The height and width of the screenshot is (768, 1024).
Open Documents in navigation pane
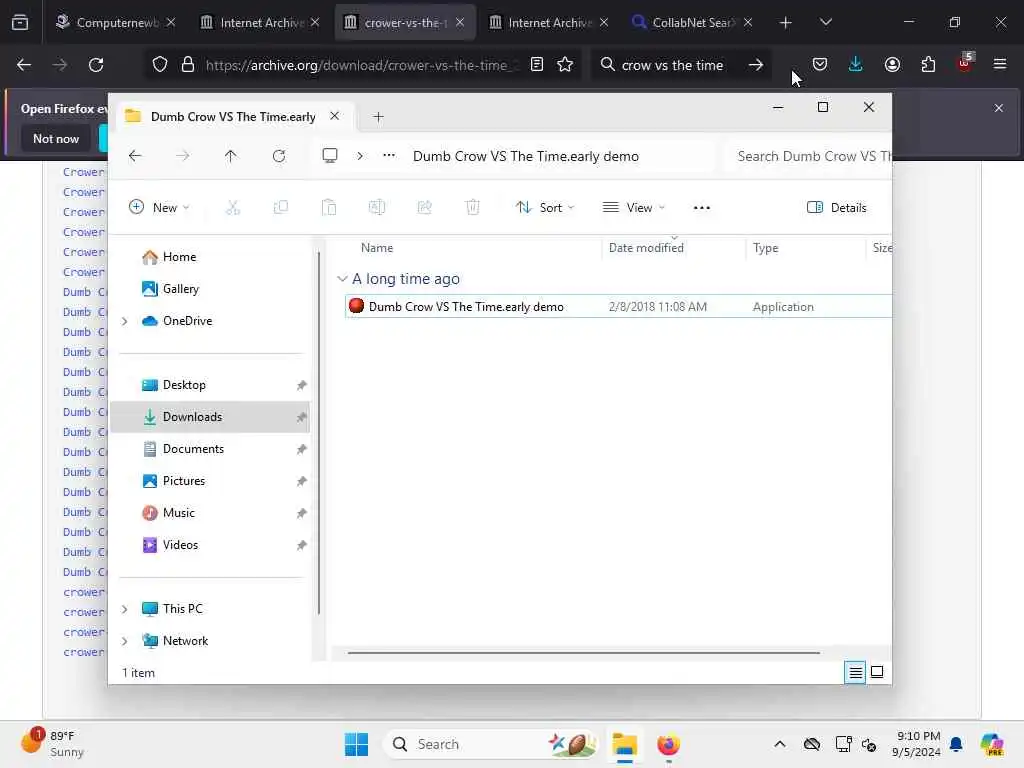pyautogui.click(x=193, y=449)
